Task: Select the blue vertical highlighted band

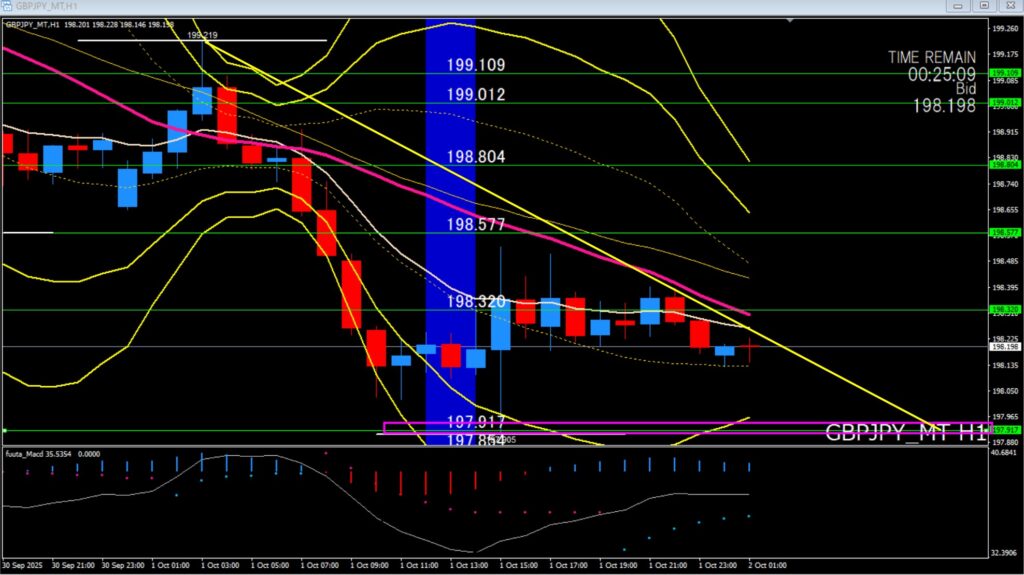Action: point(449,230)
